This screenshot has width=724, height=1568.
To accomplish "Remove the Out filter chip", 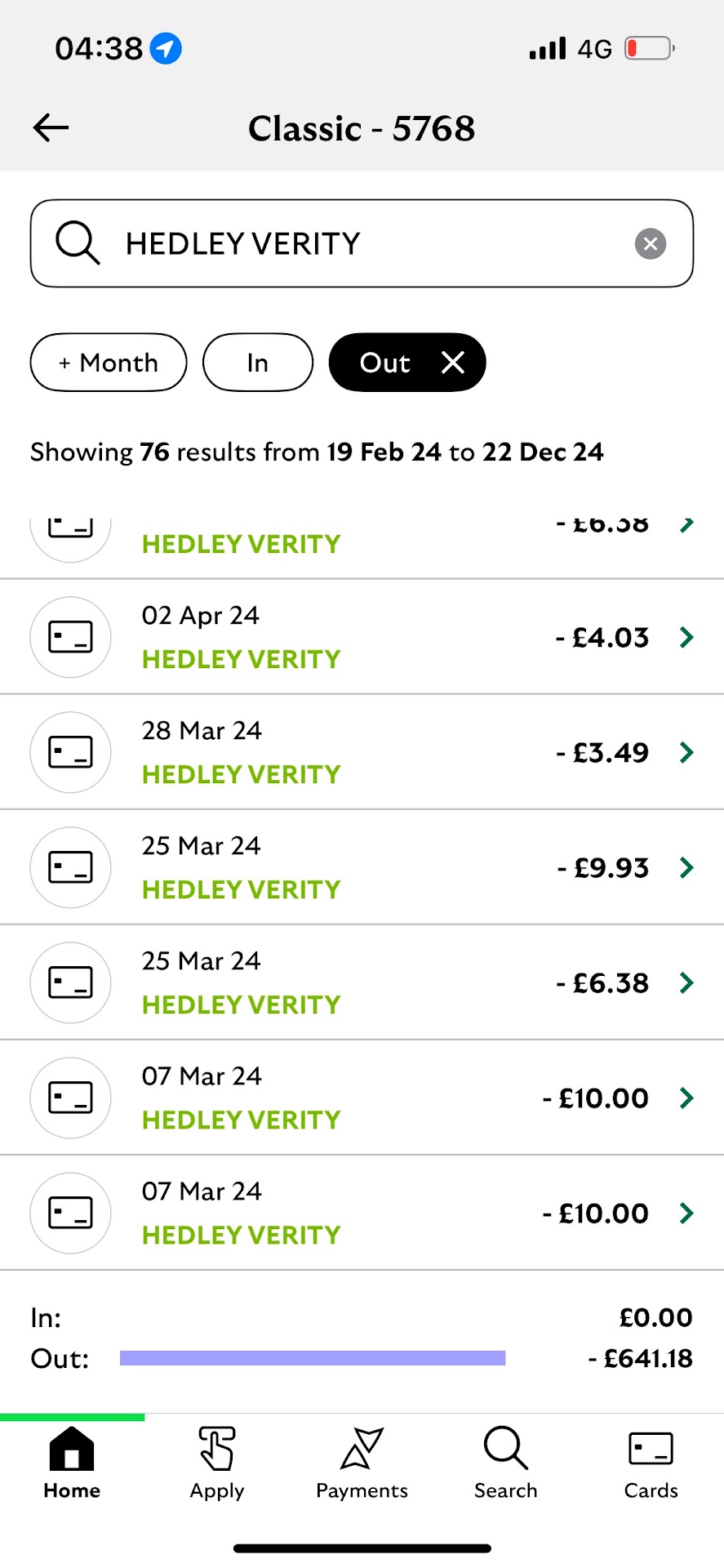I will point(453,363).
